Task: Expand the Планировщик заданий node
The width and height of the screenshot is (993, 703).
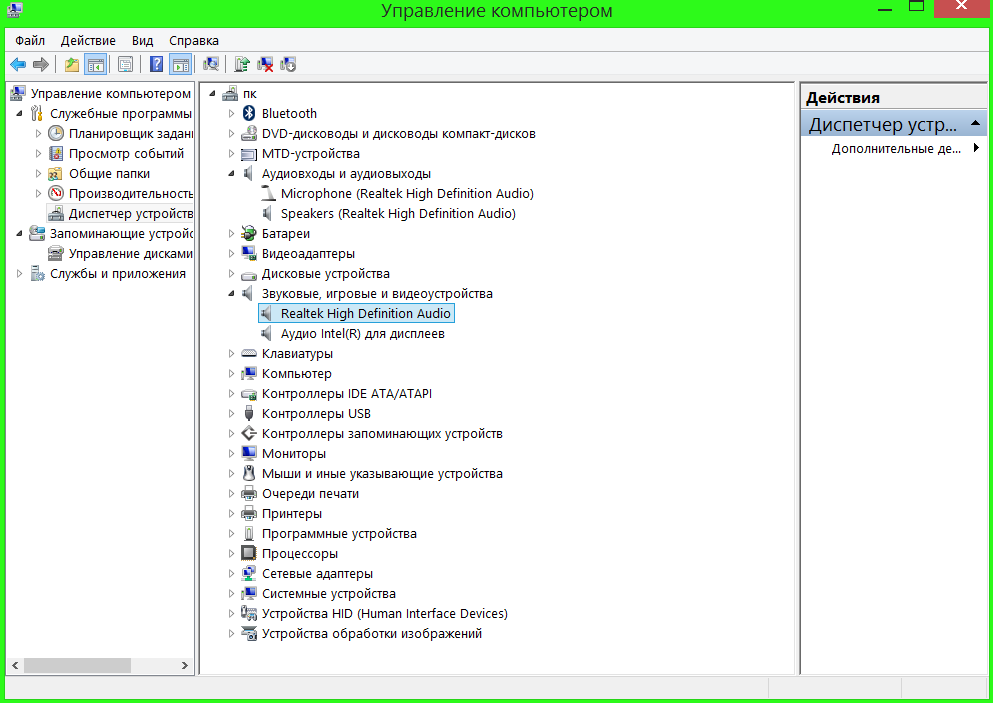Action: 39,134
